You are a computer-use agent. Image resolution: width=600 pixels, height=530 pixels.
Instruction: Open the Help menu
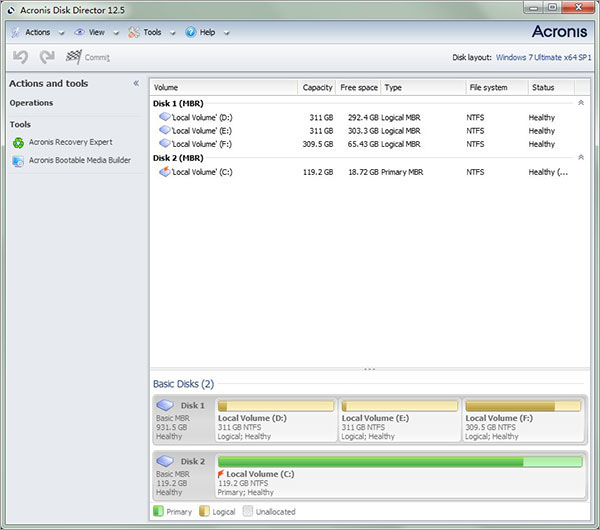coord(207,33)
